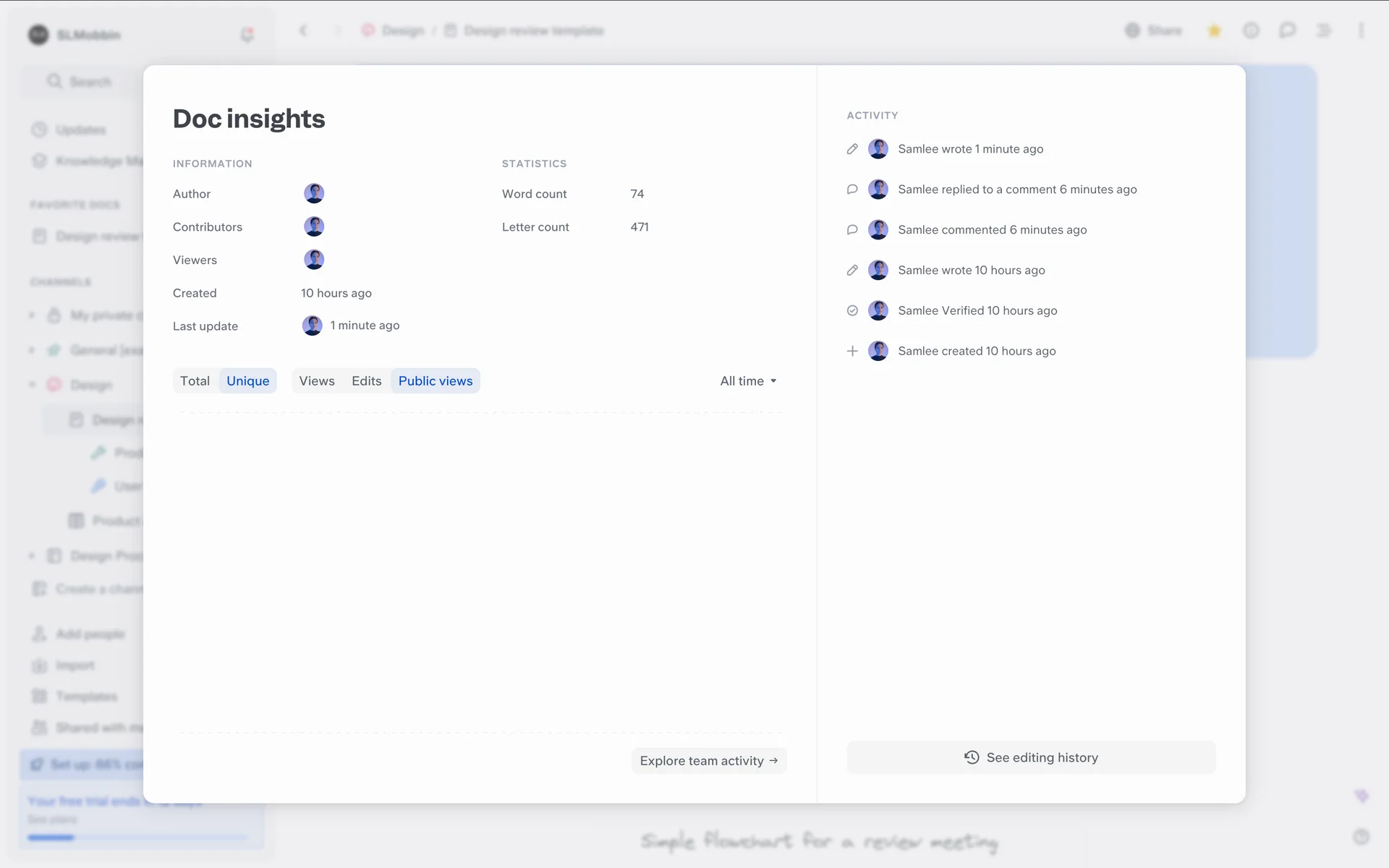Select the Unique toggle option
Viewport: 1389px width, 868px height.
coord(247,381)
